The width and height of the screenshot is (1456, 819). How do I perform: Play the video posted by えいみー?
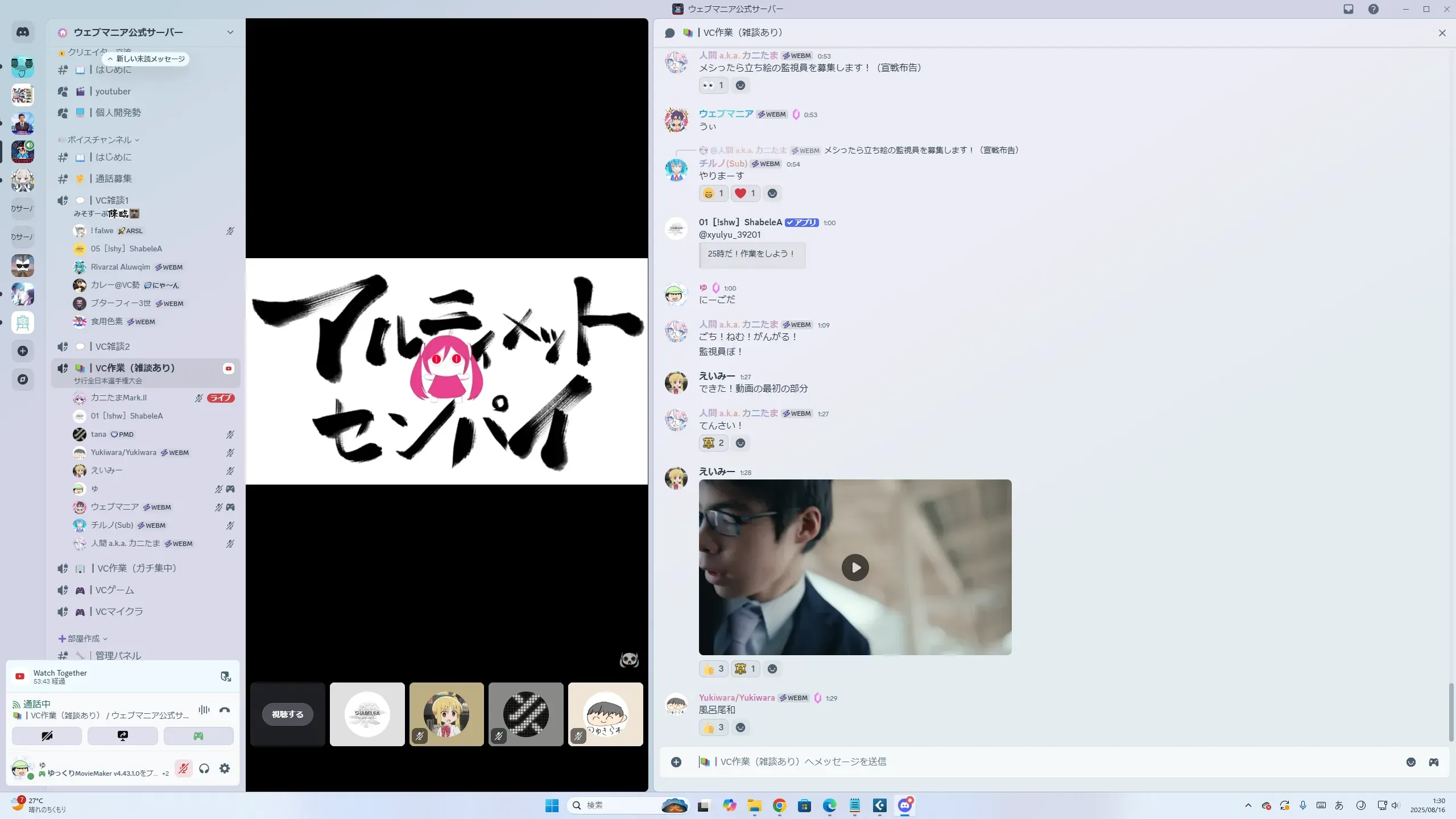[x=855, y=568]
